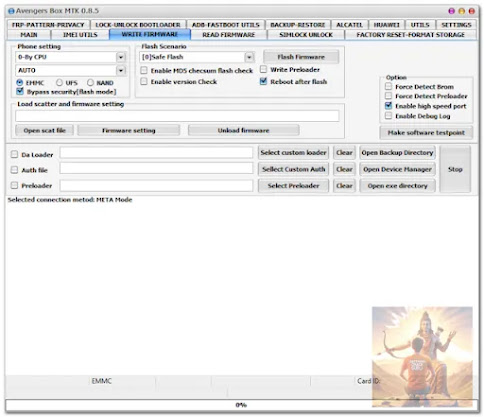Clear the Da Loader field
The height and width of the screenshot is (417, 484).
[344, 153]
